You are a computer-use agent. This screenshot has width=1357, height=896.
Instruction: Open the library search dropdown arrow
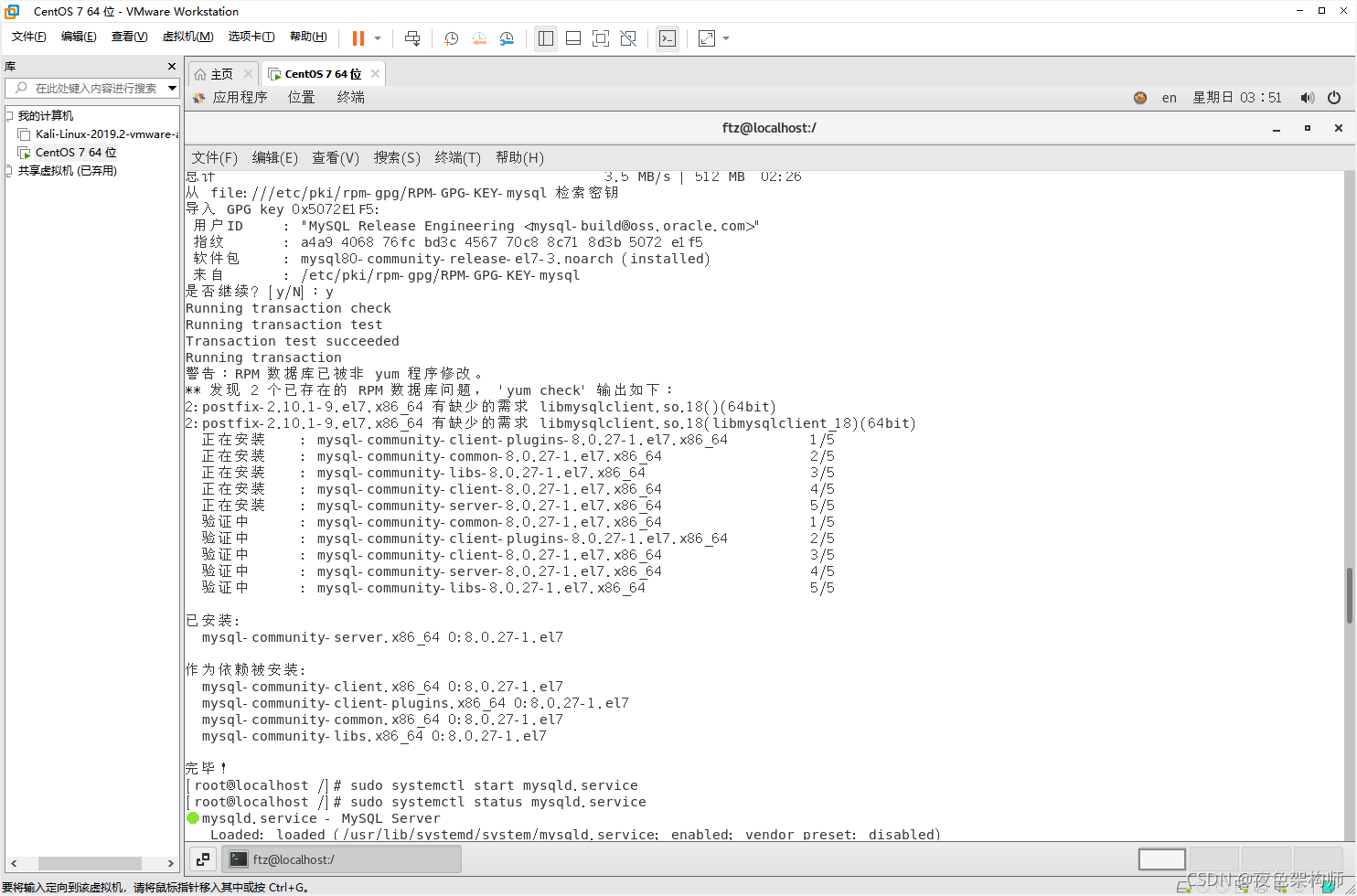pos(172,88)
